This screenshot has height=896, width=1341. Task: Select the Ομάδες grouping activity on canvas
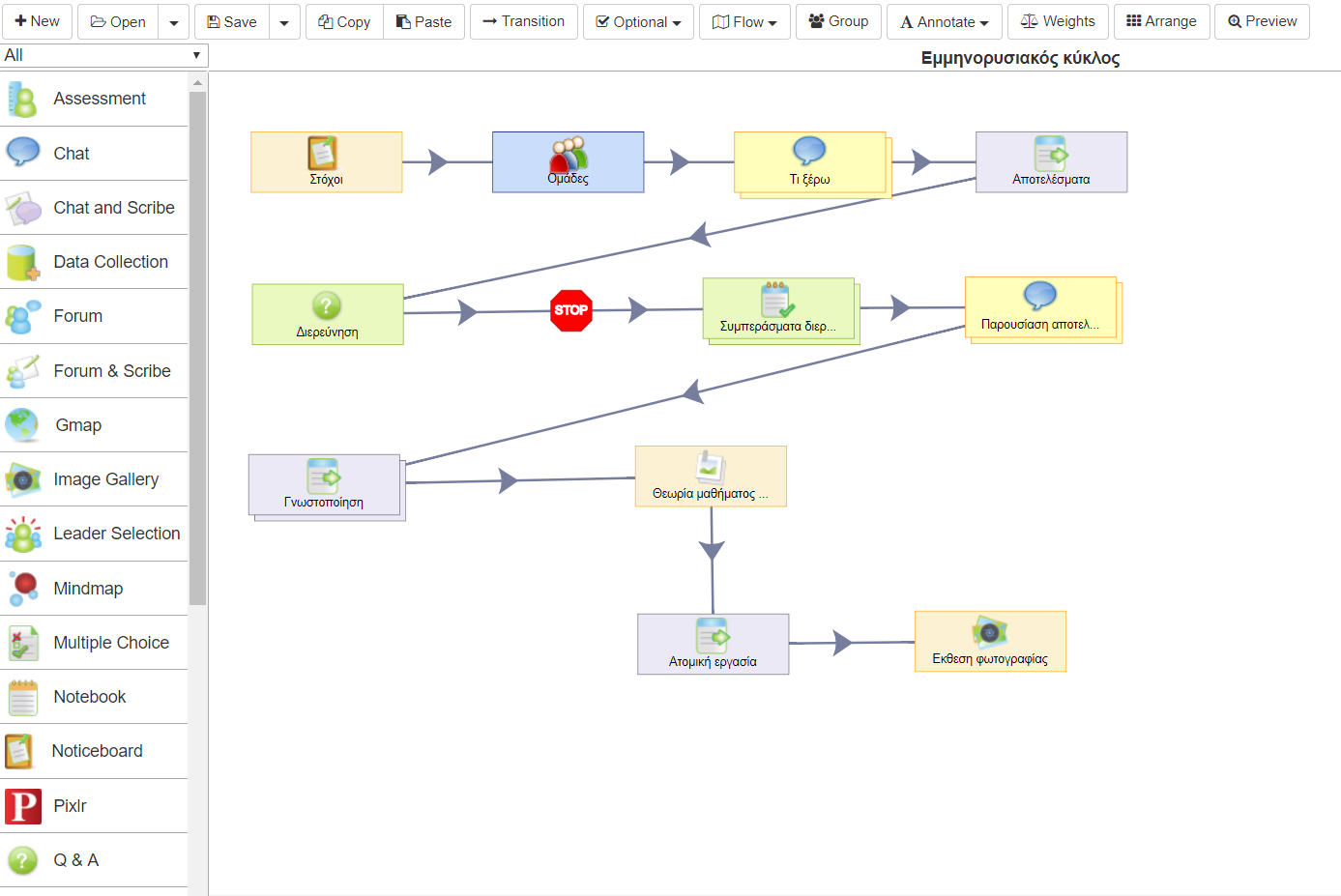[568, 162]
